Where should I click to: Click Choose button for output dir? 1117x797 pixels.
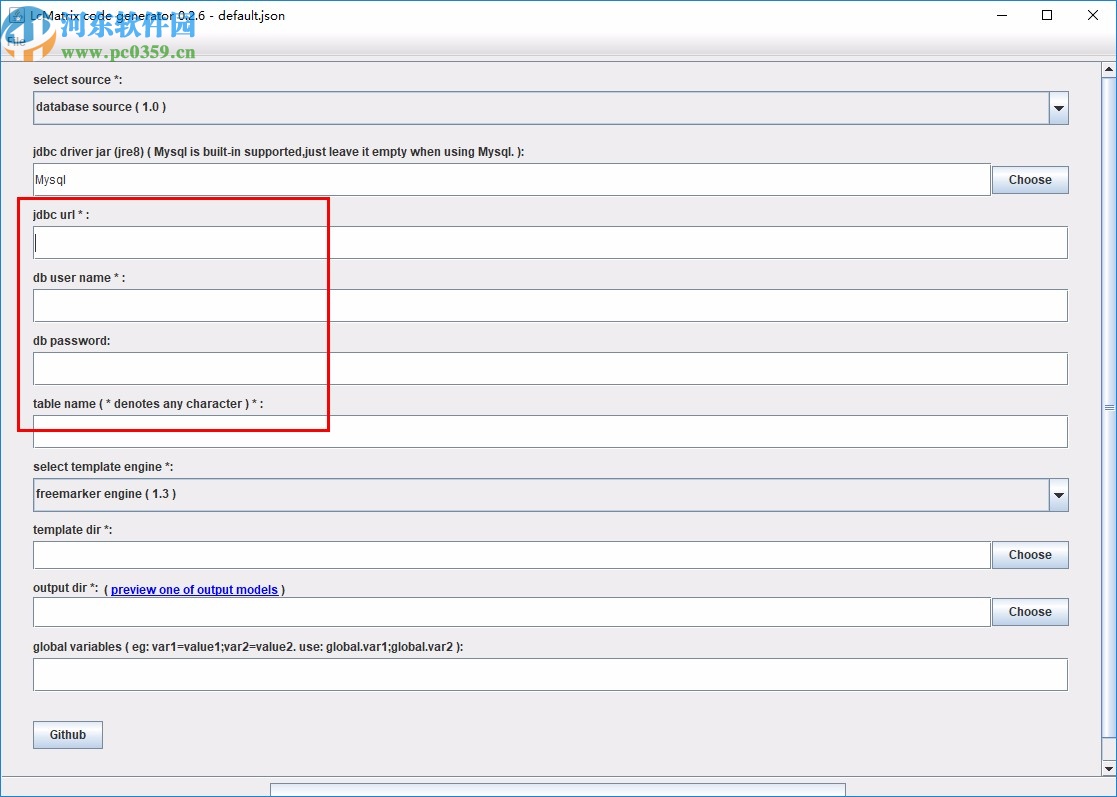point(1030,612)
